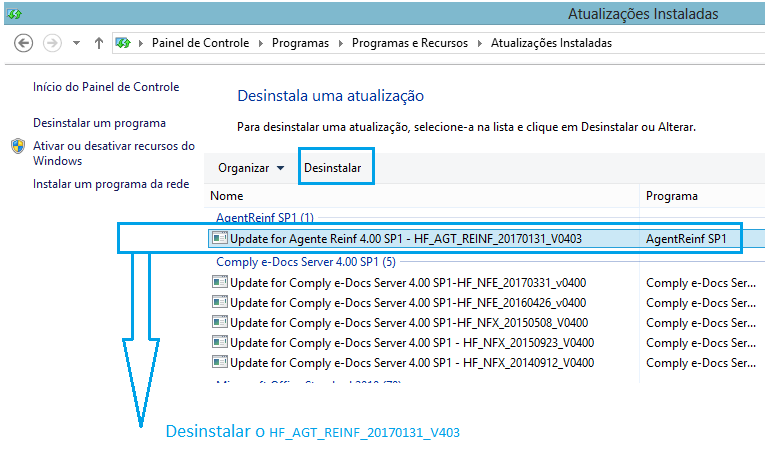Click icon of HF_NFX_20150923_V0400 update
This screenshot has height=464, width=767.
coord(220,342)
